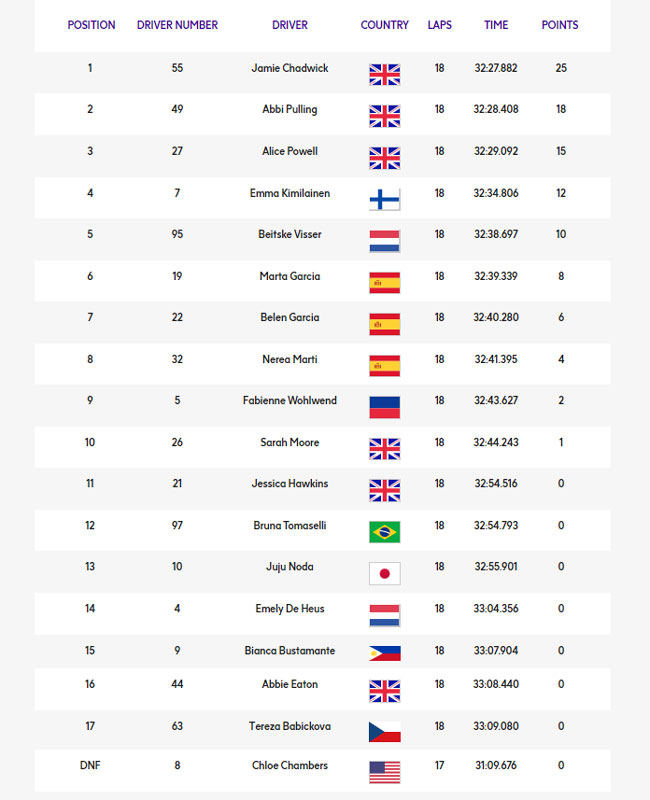Screen dimensions: 650x800
Task: Click Bianca Bustamante's Philippines flag
Action: (x=385, y=653)
